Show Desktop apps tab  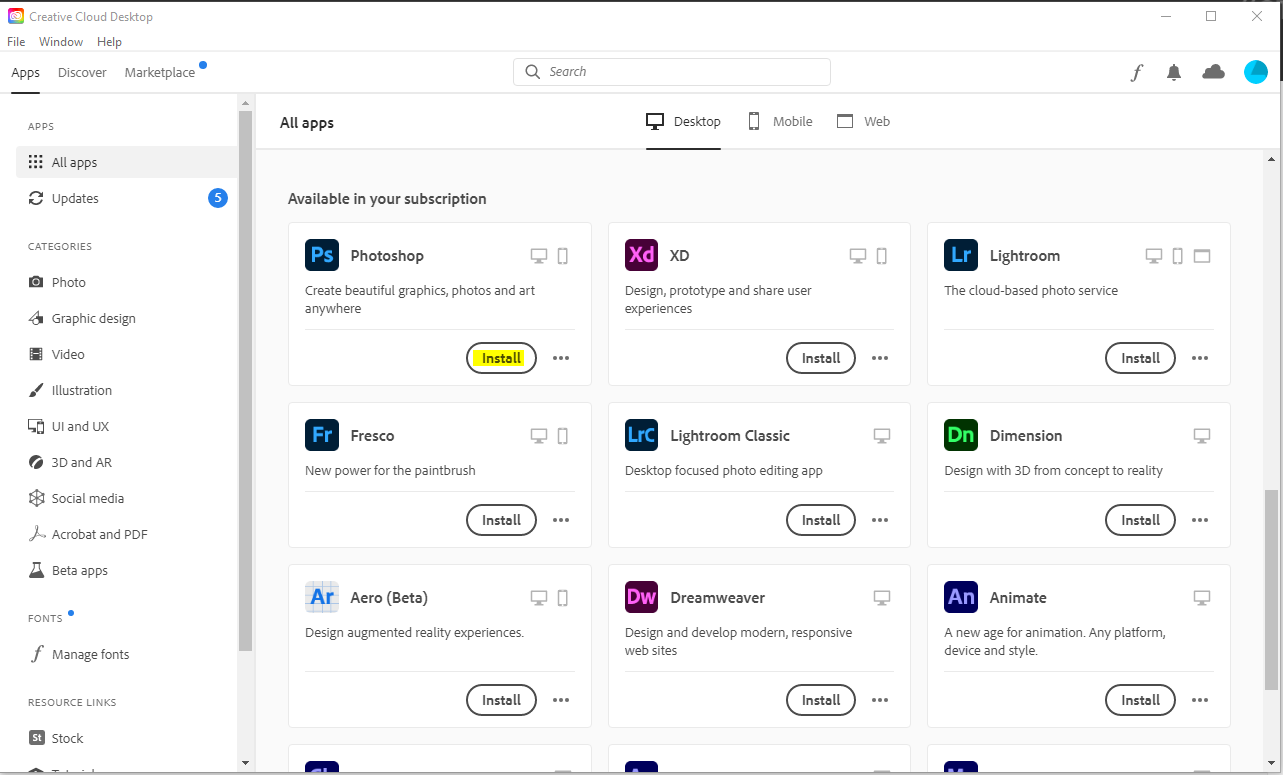683,121
